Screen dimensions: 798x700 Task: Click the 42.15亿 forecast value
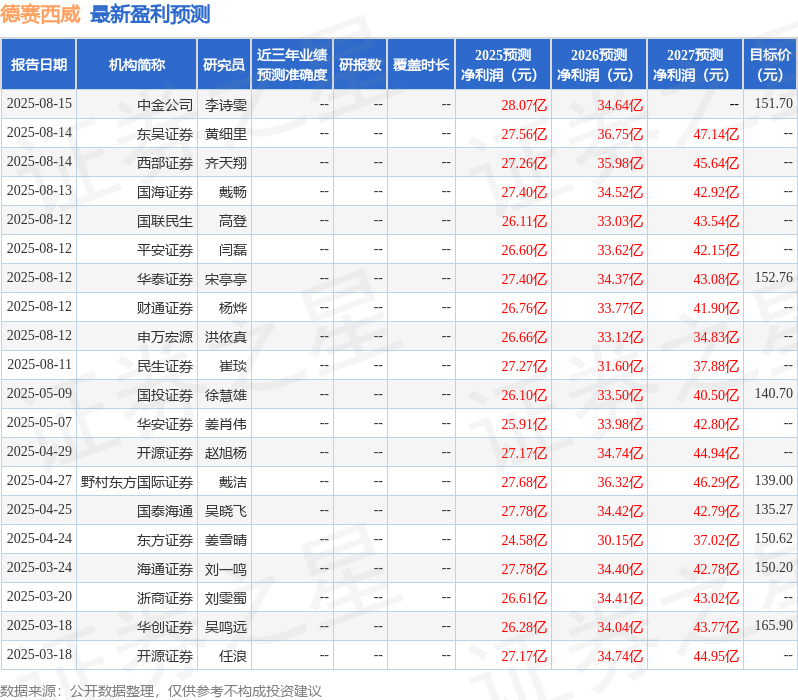pos(716,250)
